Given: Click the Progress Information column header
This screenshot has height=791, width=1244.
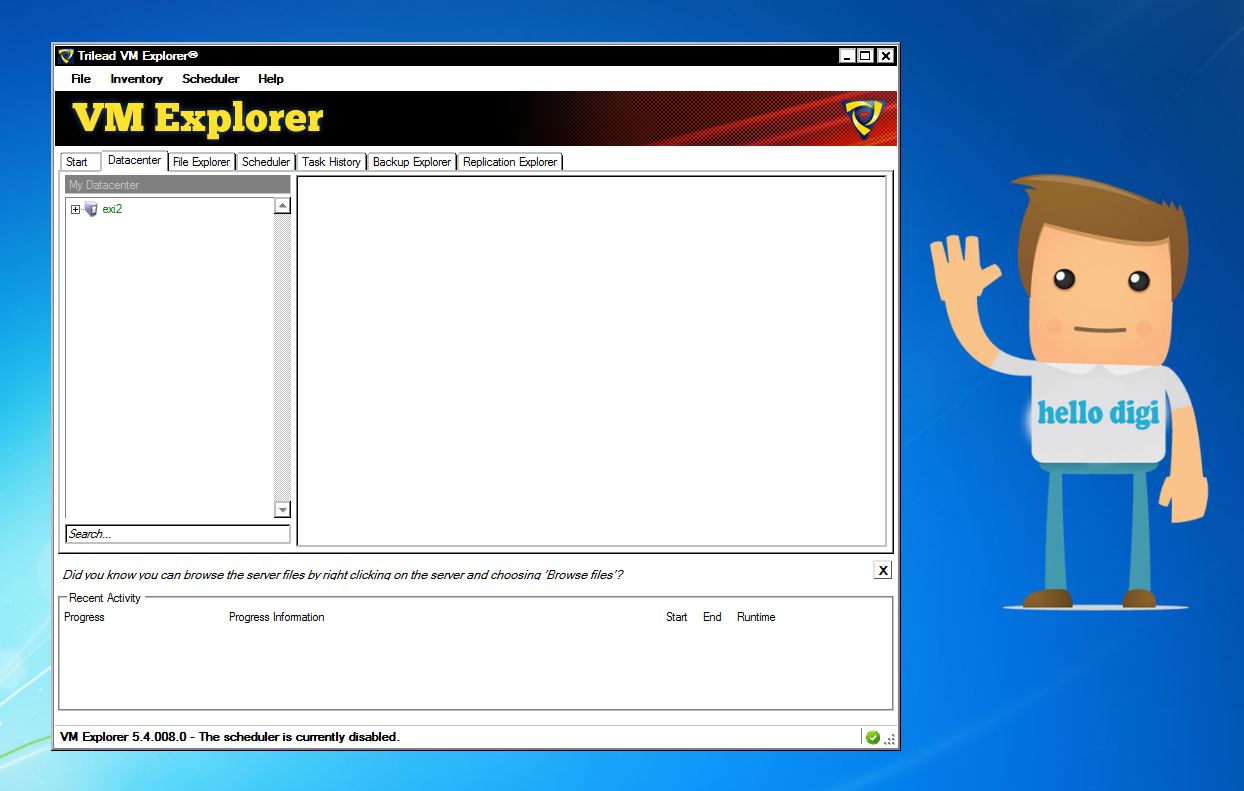Looking at the screenshot, I should coord(276,617).
